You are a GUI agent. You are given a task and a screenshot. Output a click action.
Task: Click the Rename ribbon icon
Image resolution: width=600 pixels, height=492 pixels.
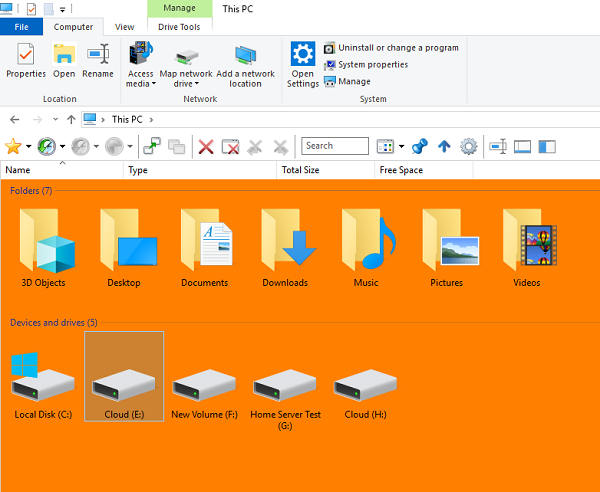98,61
